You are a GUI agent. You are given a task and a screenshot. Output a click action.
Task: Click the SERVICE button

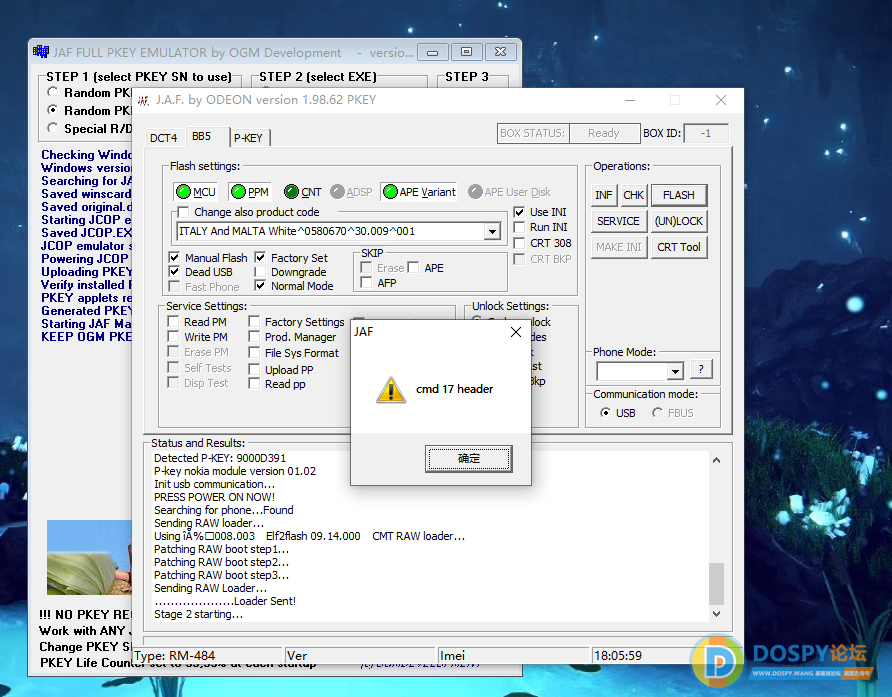pos(618,221)
